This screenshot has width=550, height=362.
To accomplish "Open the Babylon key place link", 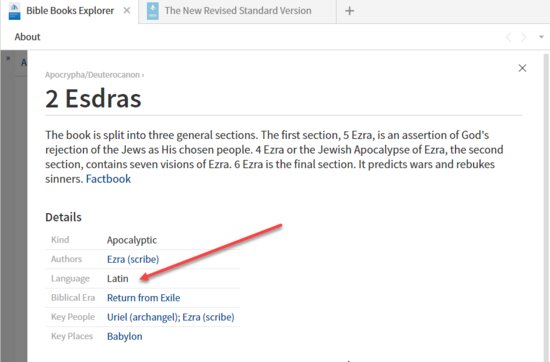I will point(125,336).
